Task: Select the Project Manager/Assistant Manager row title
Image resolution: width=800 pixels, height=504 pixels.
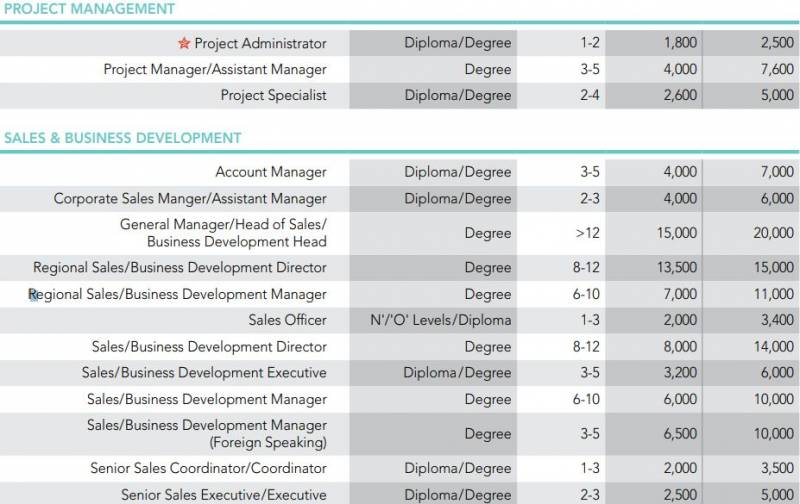Action: tap(215, 70)
